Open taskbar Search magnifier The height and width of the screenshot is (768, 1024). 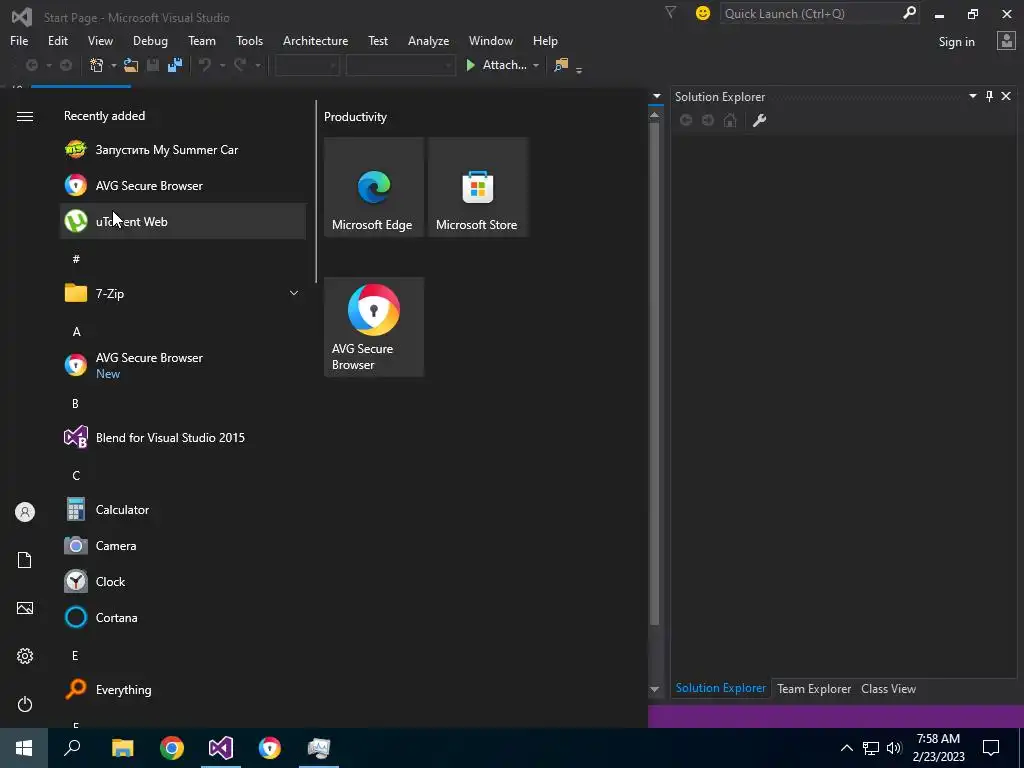click(72, 748)
